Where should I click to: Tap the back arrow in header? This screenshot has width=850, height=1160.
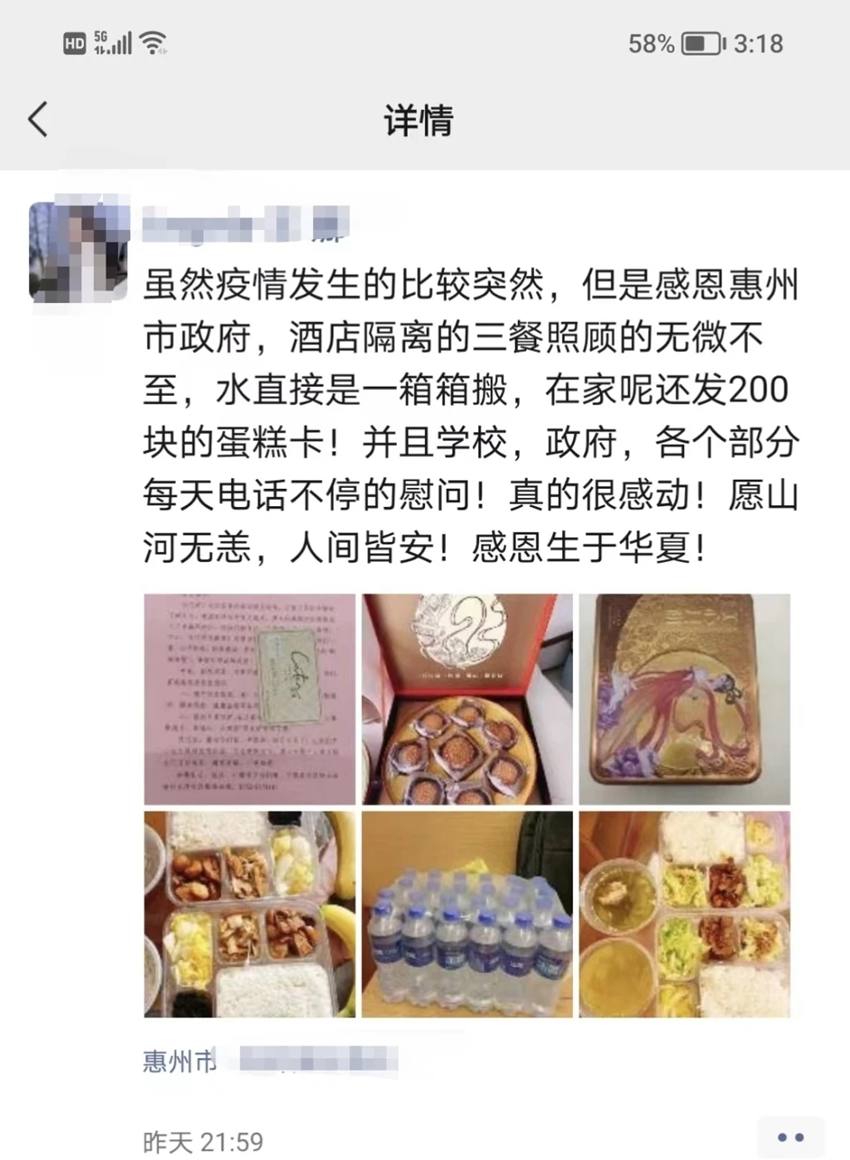[x=38, y=119]
